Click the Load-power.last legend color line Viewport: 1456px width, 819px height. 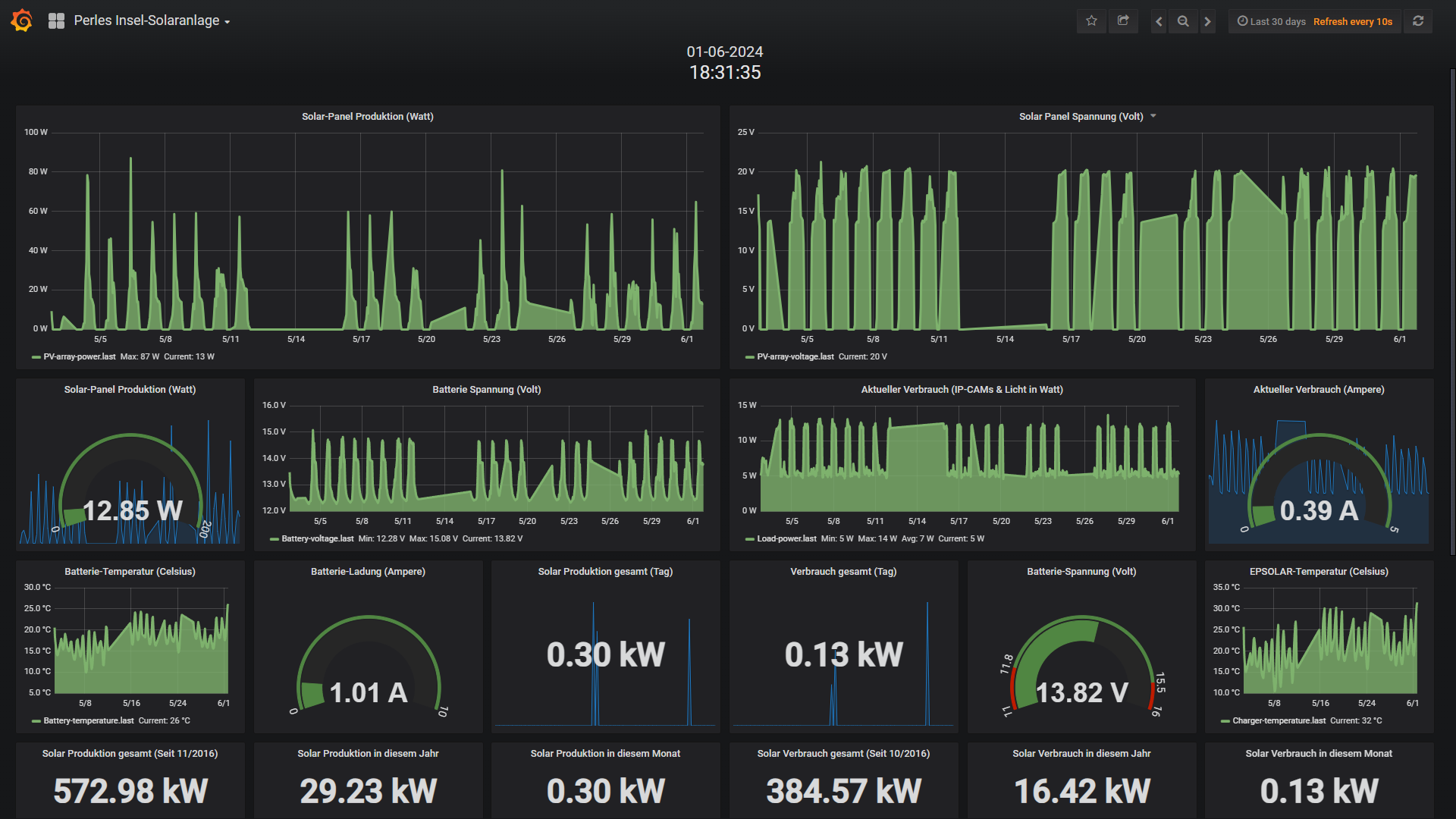coord(750,539)
